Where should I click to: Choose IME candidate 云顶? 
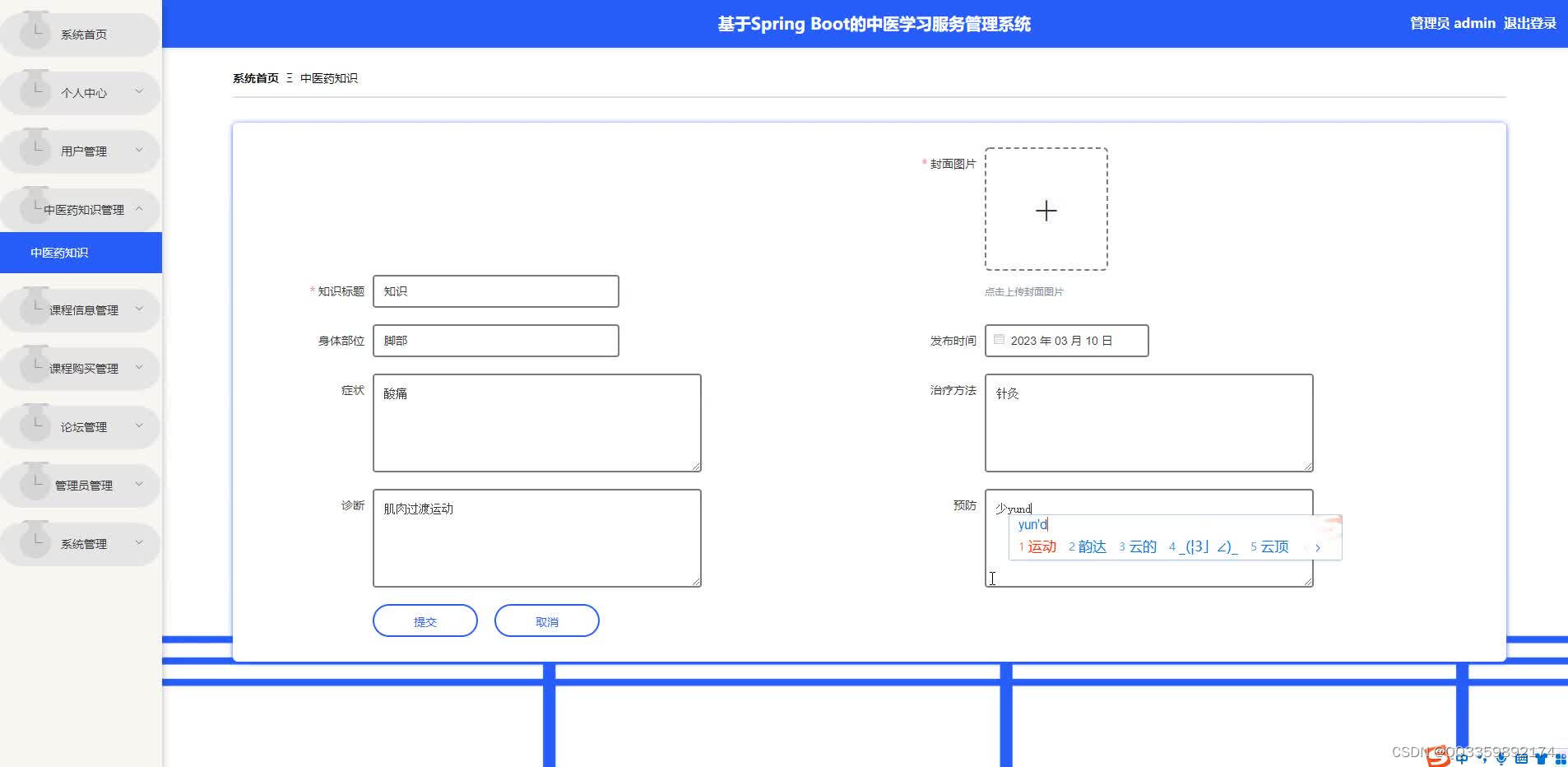coord(1269,546)
